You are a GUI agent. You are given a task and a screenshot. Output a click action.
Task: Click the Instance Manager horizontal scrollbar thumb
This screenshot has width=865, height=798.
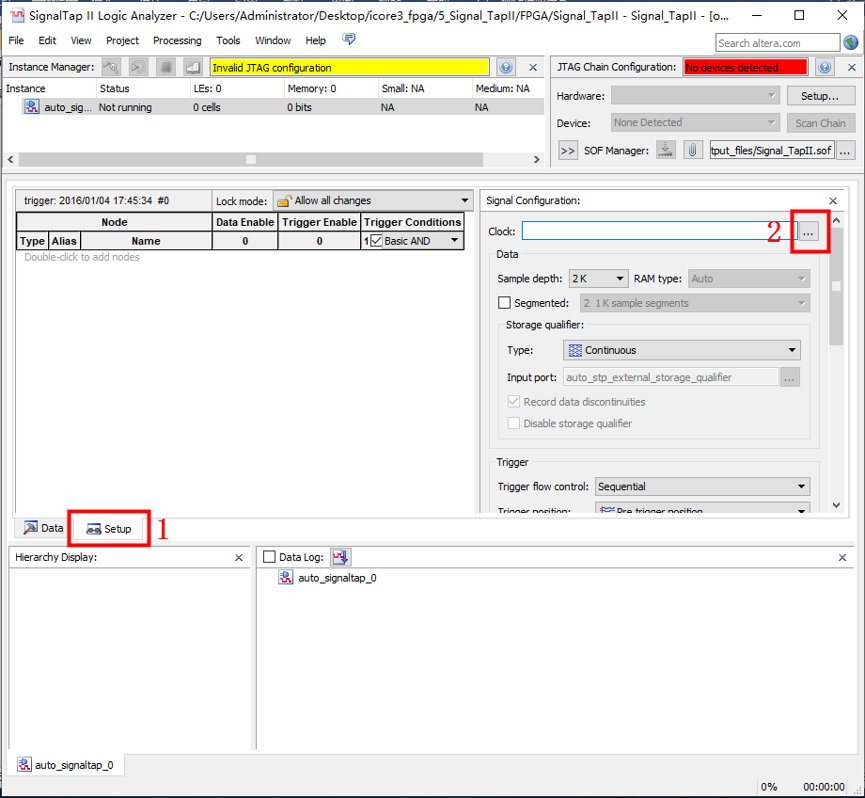coord(251,159)
